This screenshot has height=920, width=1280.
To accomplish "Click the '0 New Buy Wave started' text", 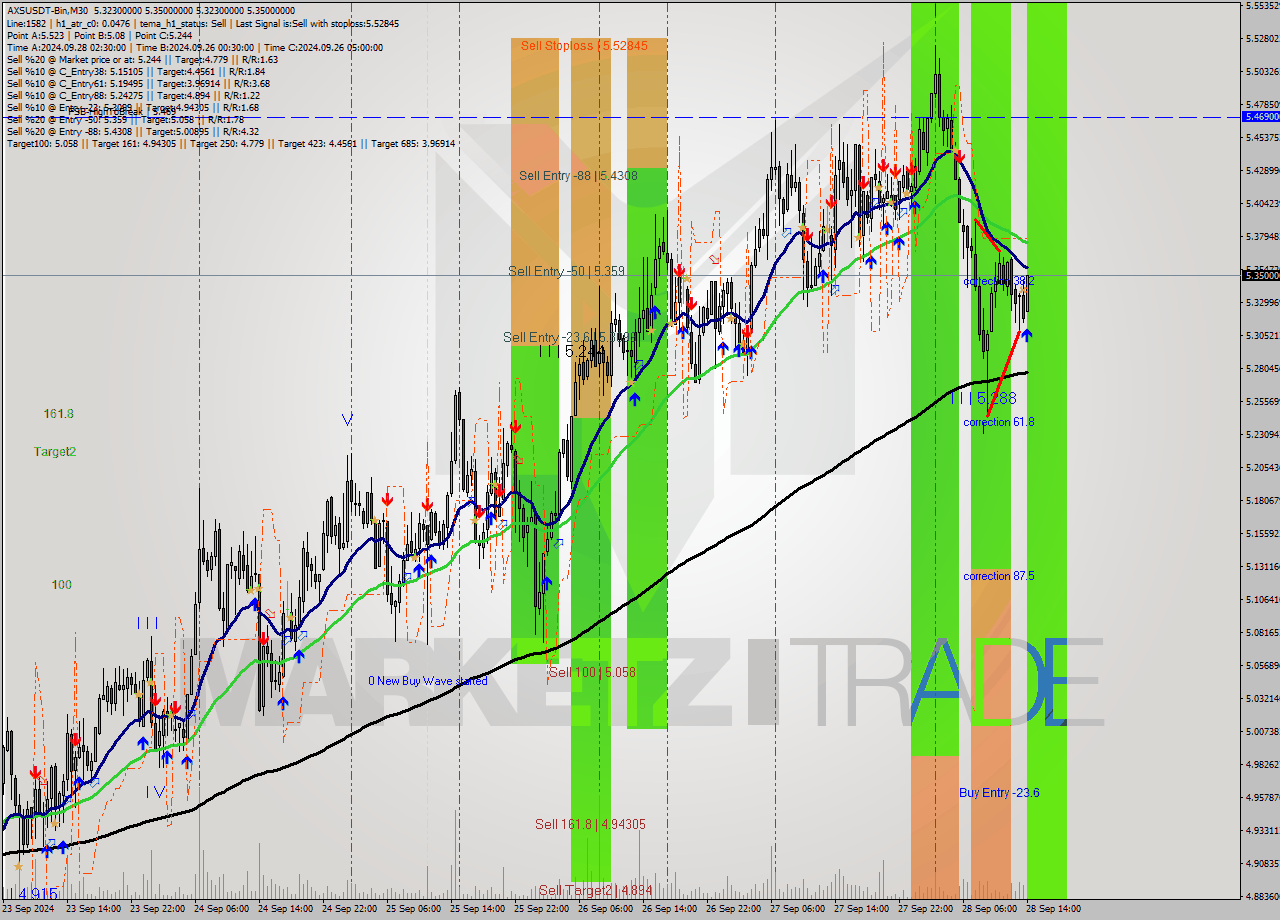I will click(428, 681).
